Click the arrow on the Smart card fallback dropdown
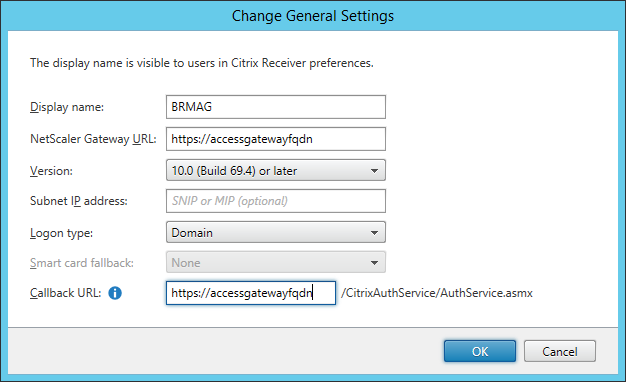Screen dimensions: 626x382 point(374,263)
